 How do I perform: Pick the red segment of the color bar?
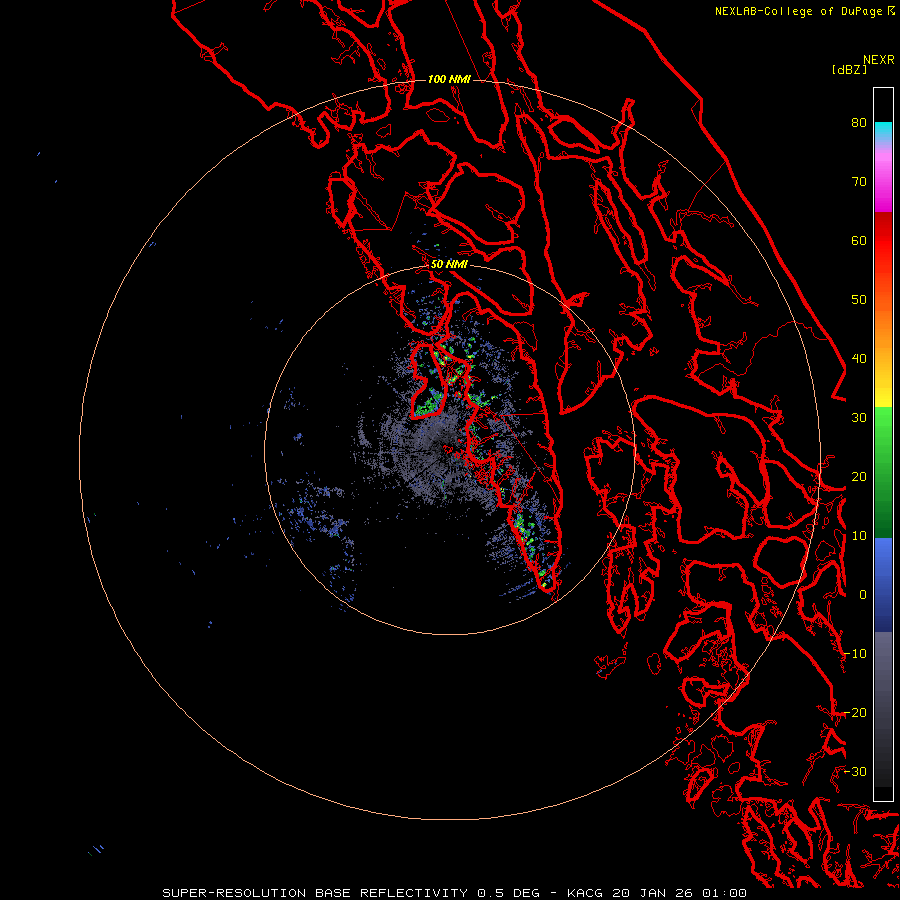pos(883,241)
